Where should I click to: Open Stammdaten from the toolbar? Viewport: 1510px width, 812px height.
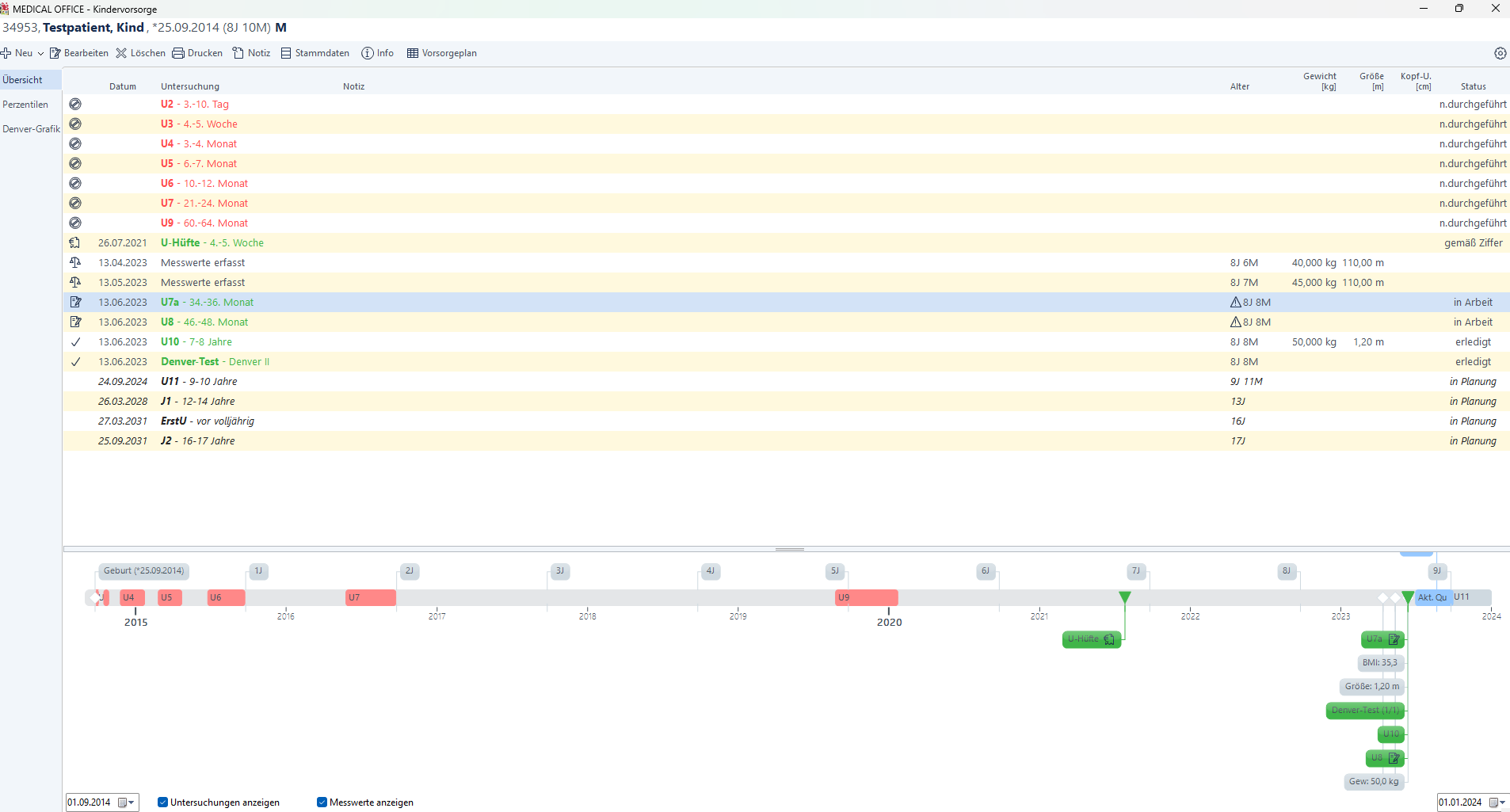315,53
